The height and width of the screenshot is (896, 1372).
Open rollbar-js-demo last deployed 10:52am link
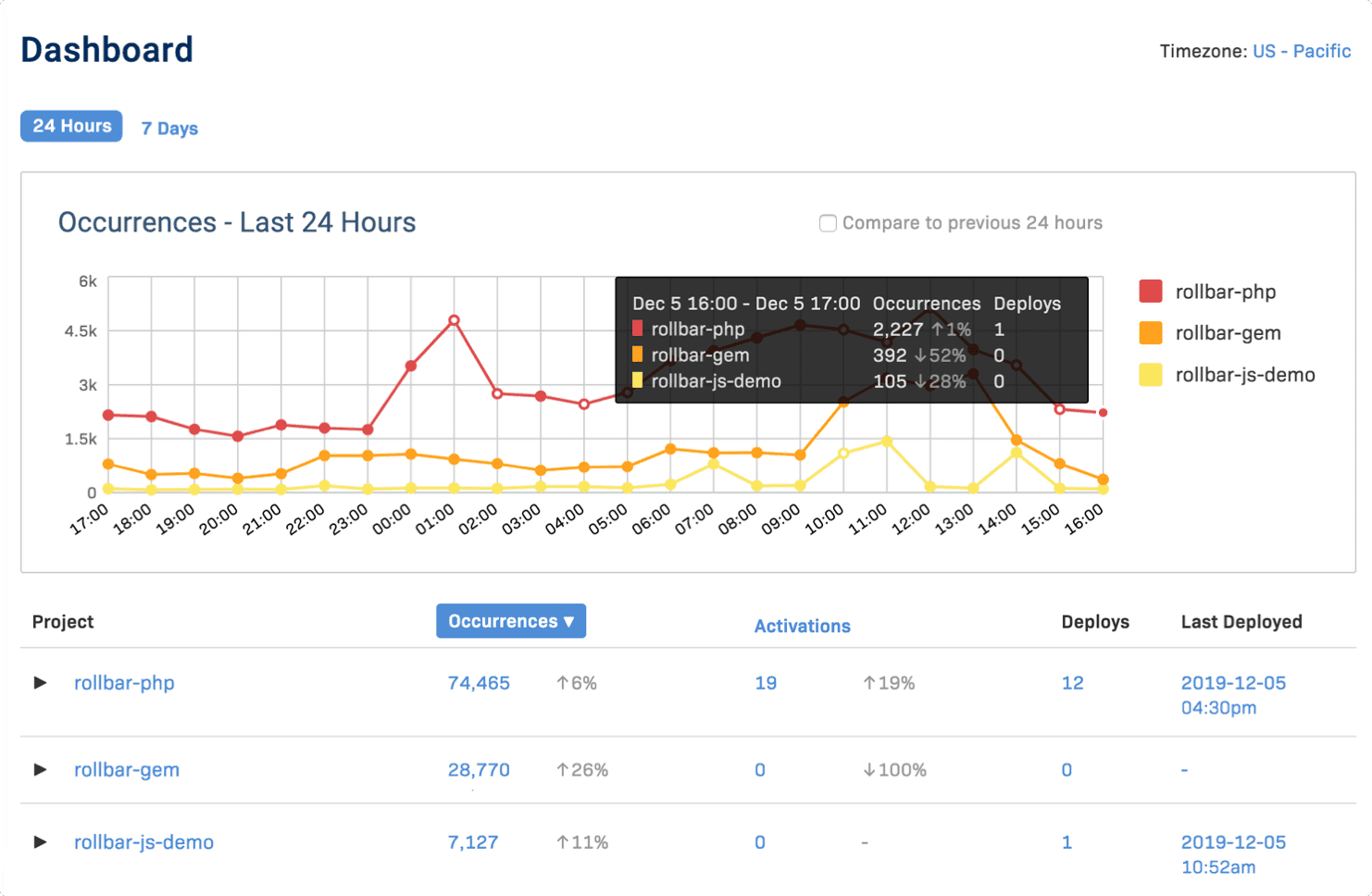[1233, 854]
